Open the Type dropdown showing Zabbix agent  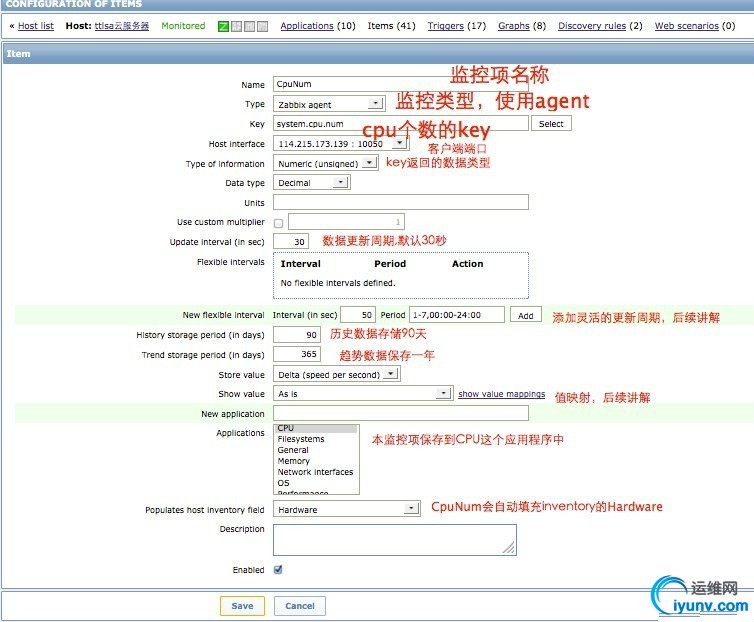329,104
